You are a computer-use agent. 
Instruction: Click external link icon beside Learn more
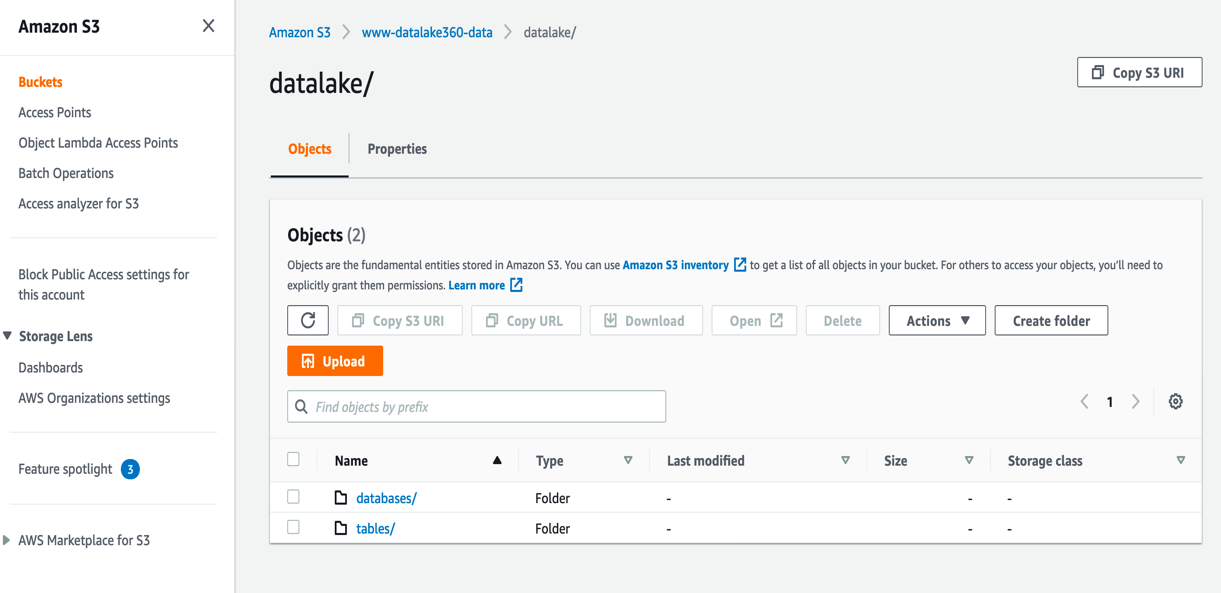coord(516,285)
